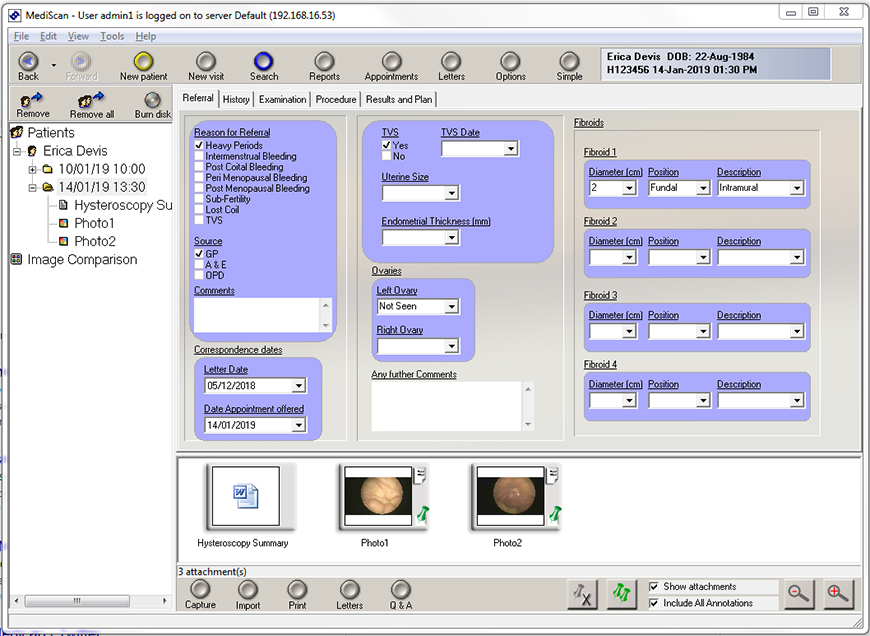870x636 pixels.
Task: Click the Back toolbar icon
Action: tap(28, 61)
